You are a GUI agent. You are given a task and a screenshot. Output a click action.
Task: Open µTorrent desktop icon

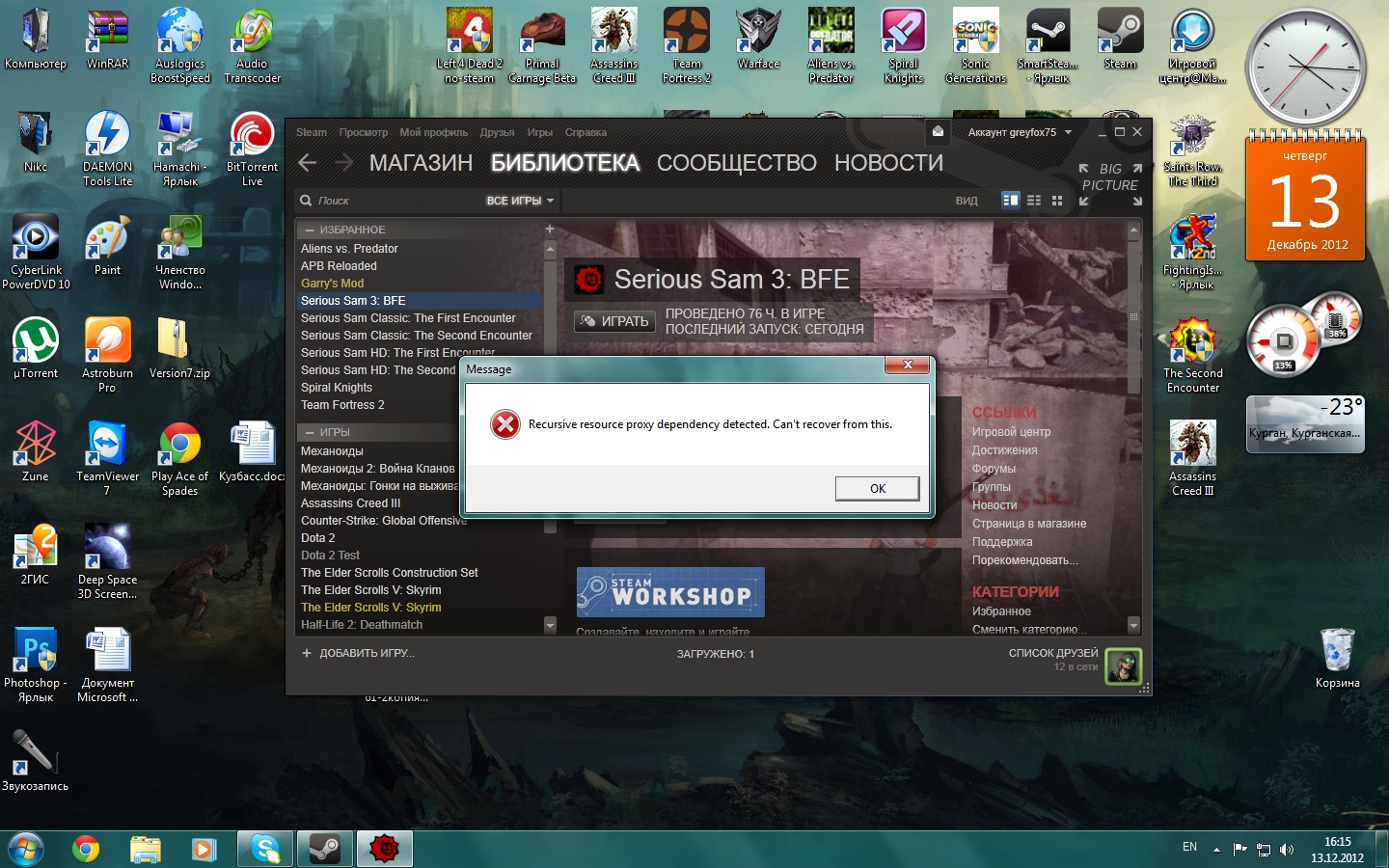pos(36,347)
